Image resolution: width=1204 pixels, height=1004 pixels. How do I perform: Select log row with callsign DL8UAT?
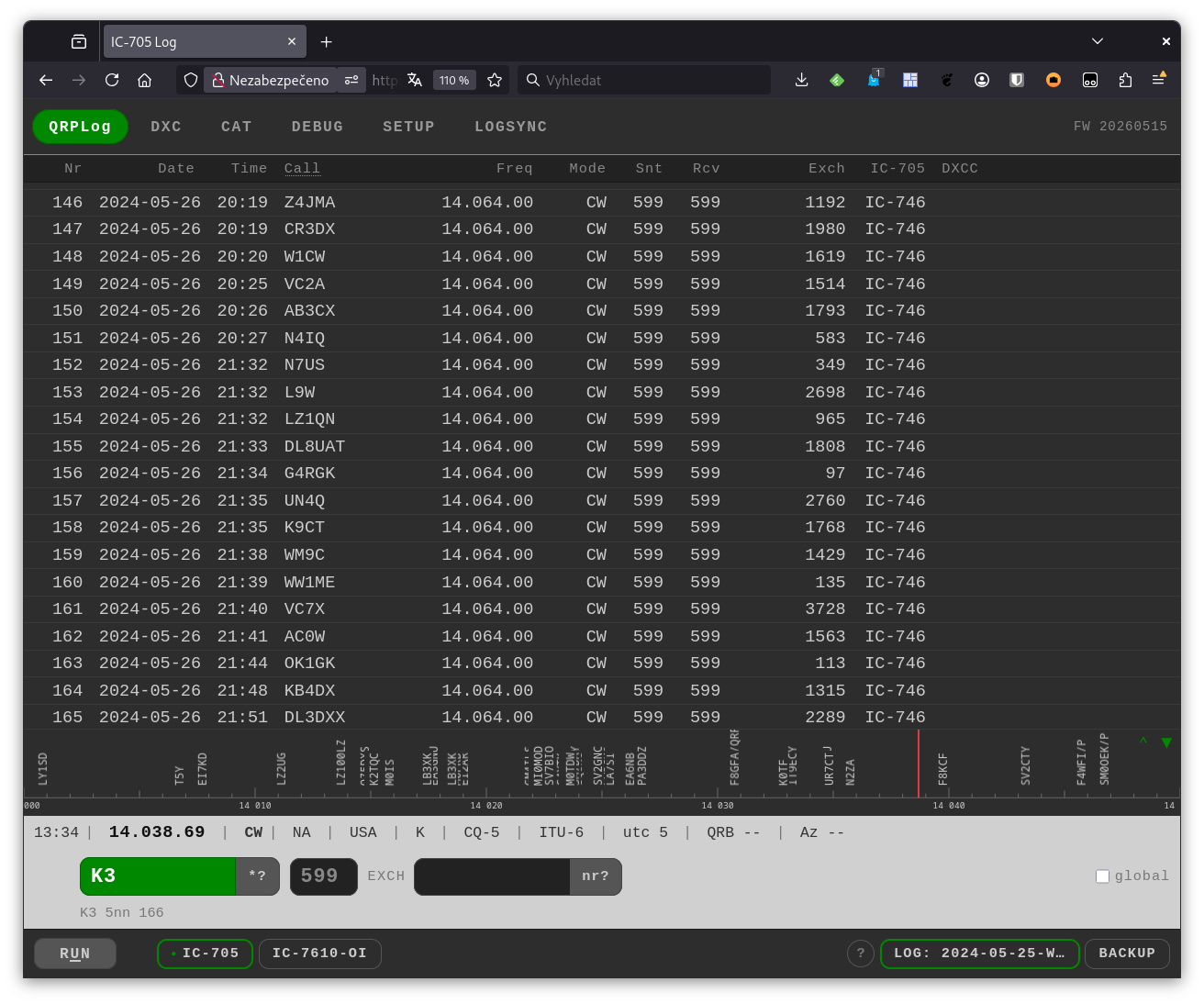[602, 446]
